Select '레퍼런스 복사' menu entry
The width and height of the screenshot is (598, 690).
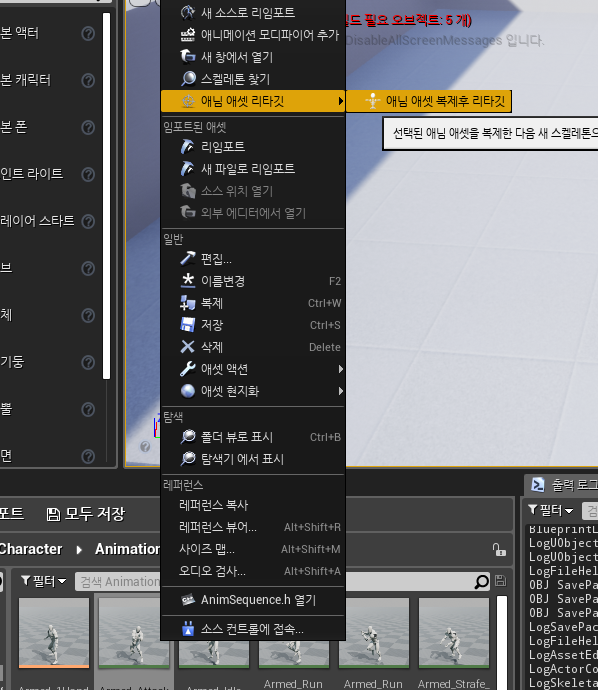click(x=253, y=505)
